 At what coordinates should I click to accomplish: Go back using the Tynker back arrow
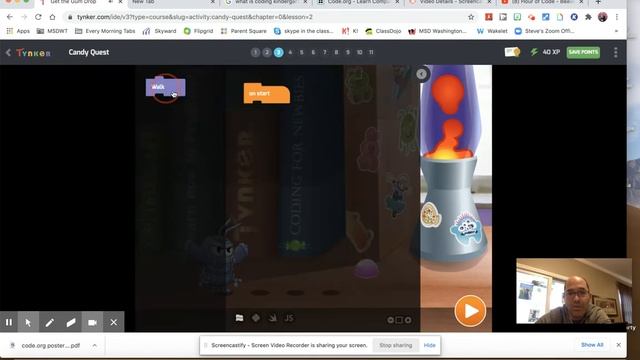point(8,52)
